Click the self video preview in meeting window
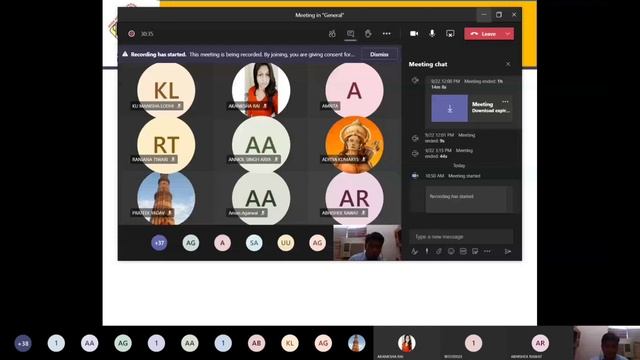 click(367, 243)
